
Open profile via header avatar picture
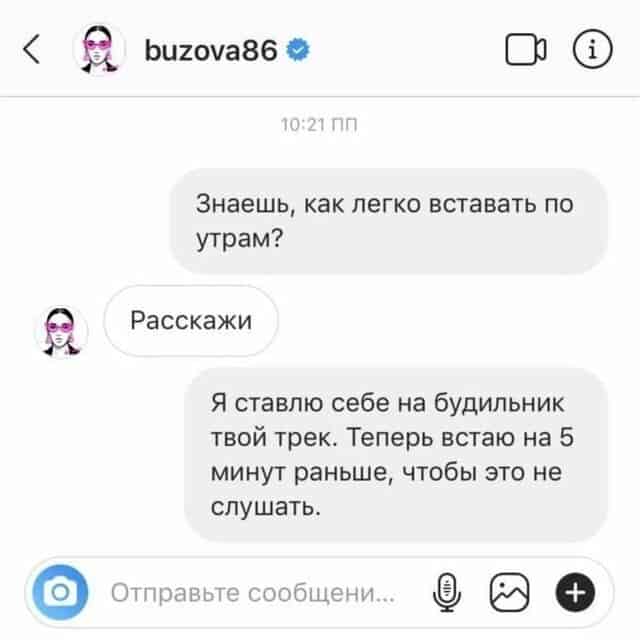click(98, 49)
